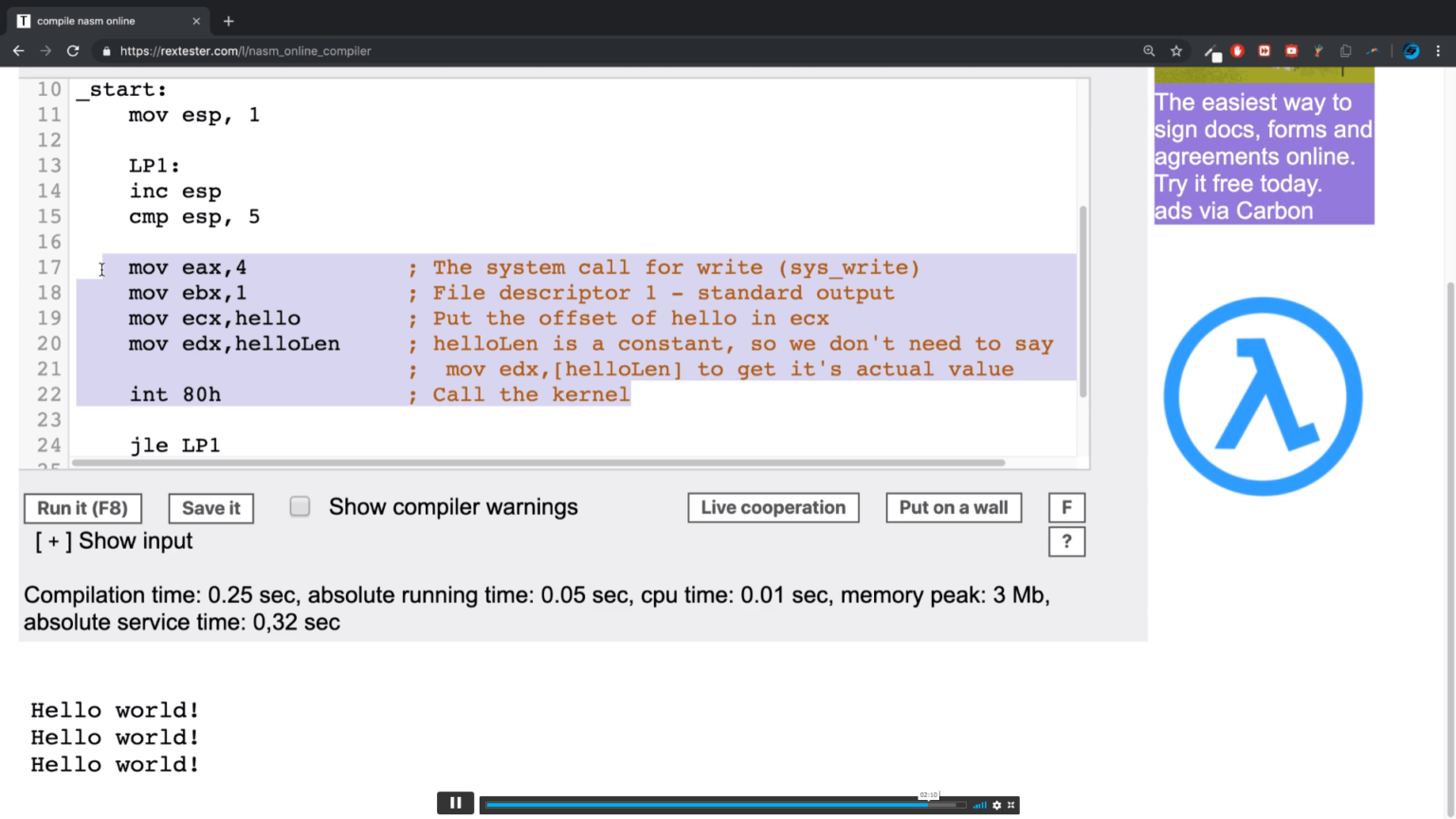Start Live cooperation session

(773, 507)
